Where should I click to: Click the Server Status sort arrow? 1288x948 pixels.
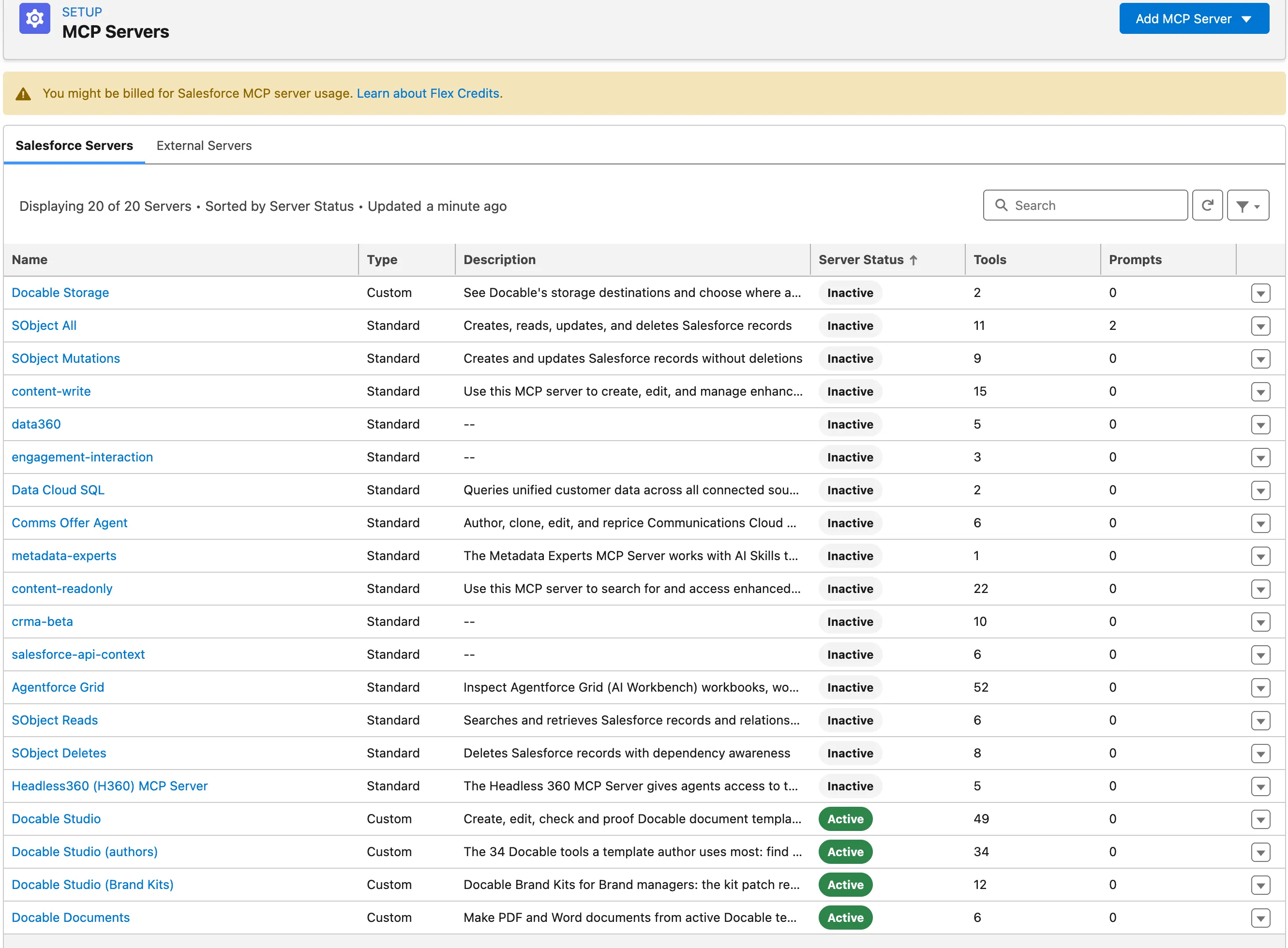click(913, 260)
